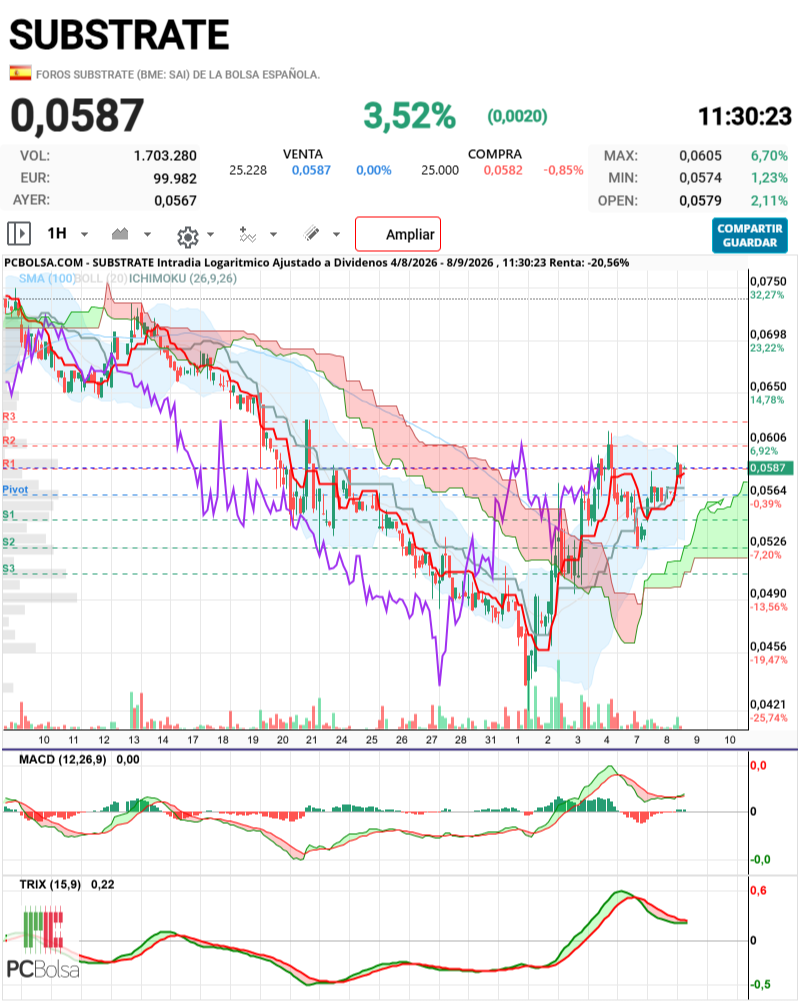This screenshot has width=800, height=1001.
Task: Click the Spanish flag icon
Action: pos(20,73)
